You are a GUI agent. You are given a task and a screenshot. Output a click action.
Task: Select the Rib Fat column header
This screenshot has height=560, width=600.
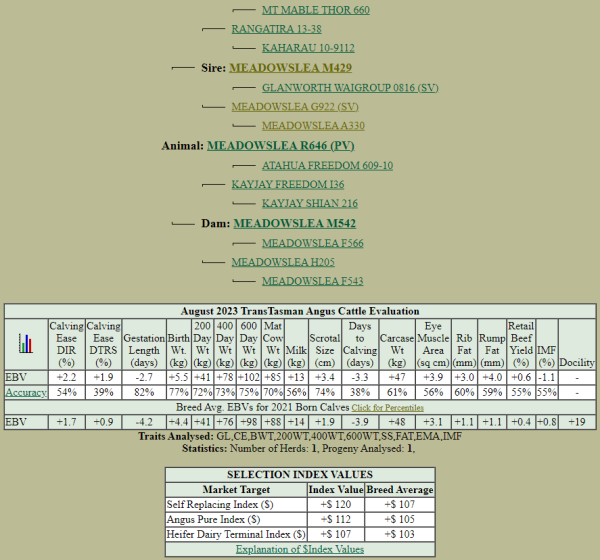[x=464, y=344]
